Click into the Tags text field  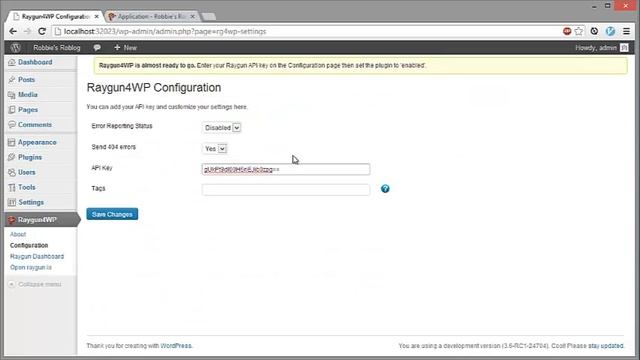coord(286,189)
